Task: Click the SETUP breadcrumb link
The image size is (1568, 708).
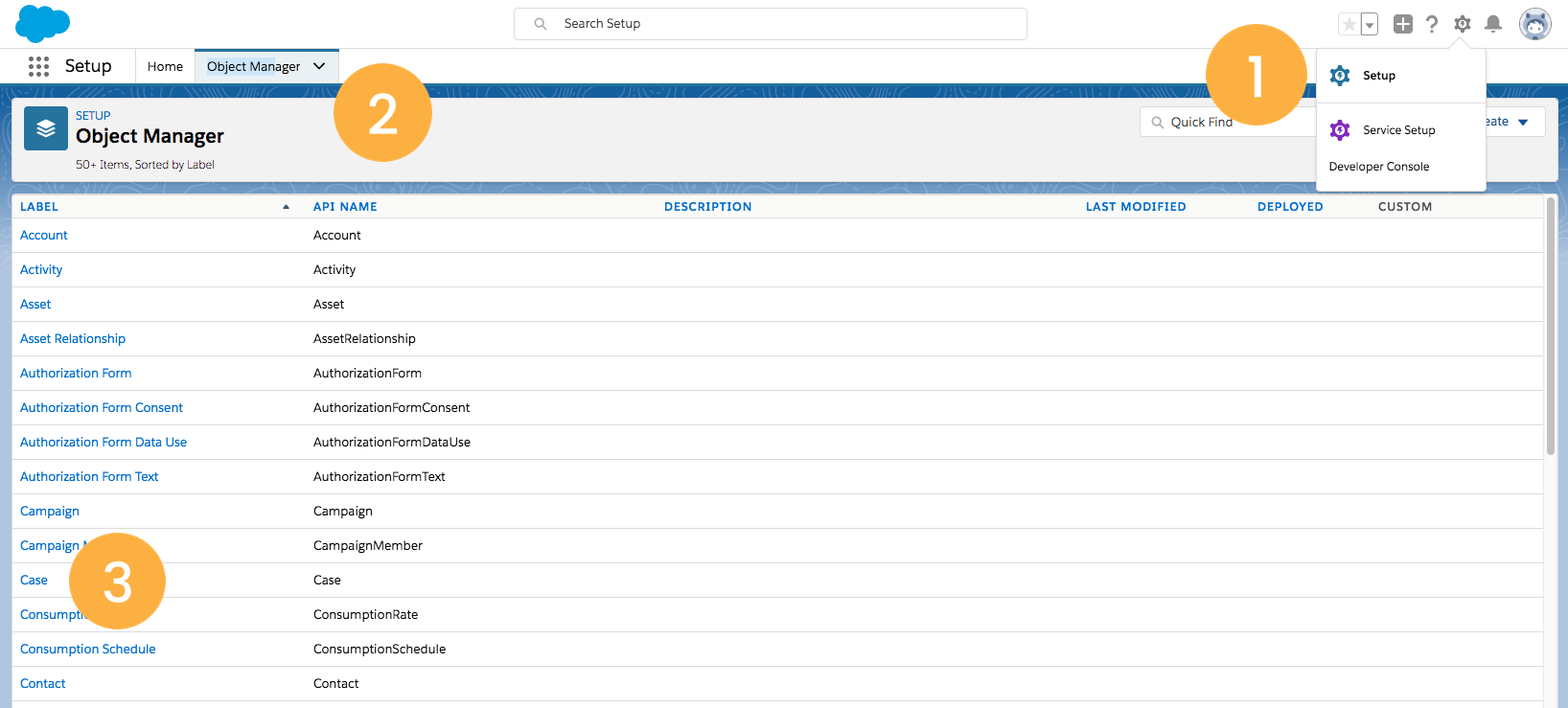Action: [93, 116]
